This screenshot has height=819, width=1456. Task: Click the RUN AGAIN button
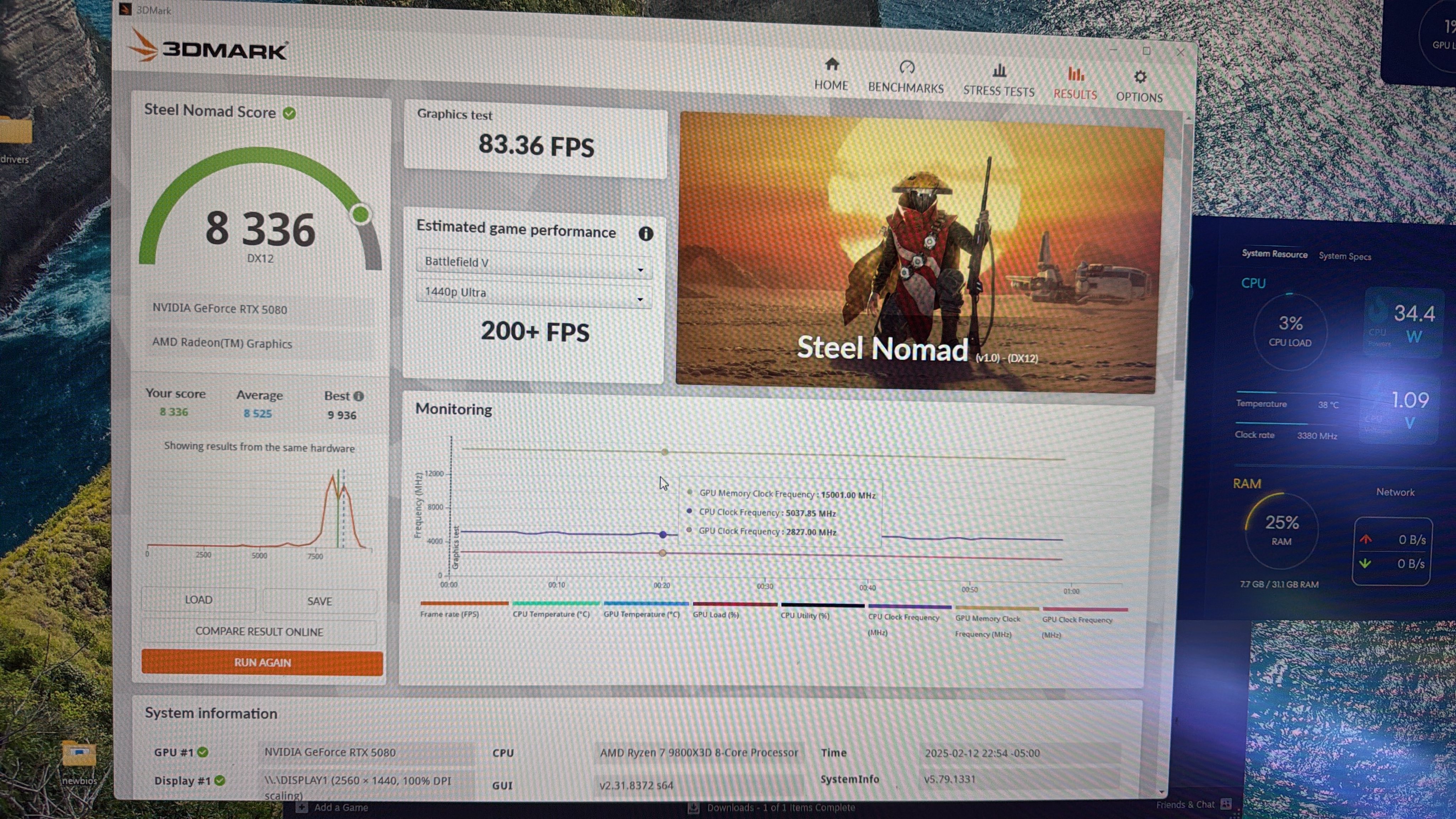click(262, 663)
